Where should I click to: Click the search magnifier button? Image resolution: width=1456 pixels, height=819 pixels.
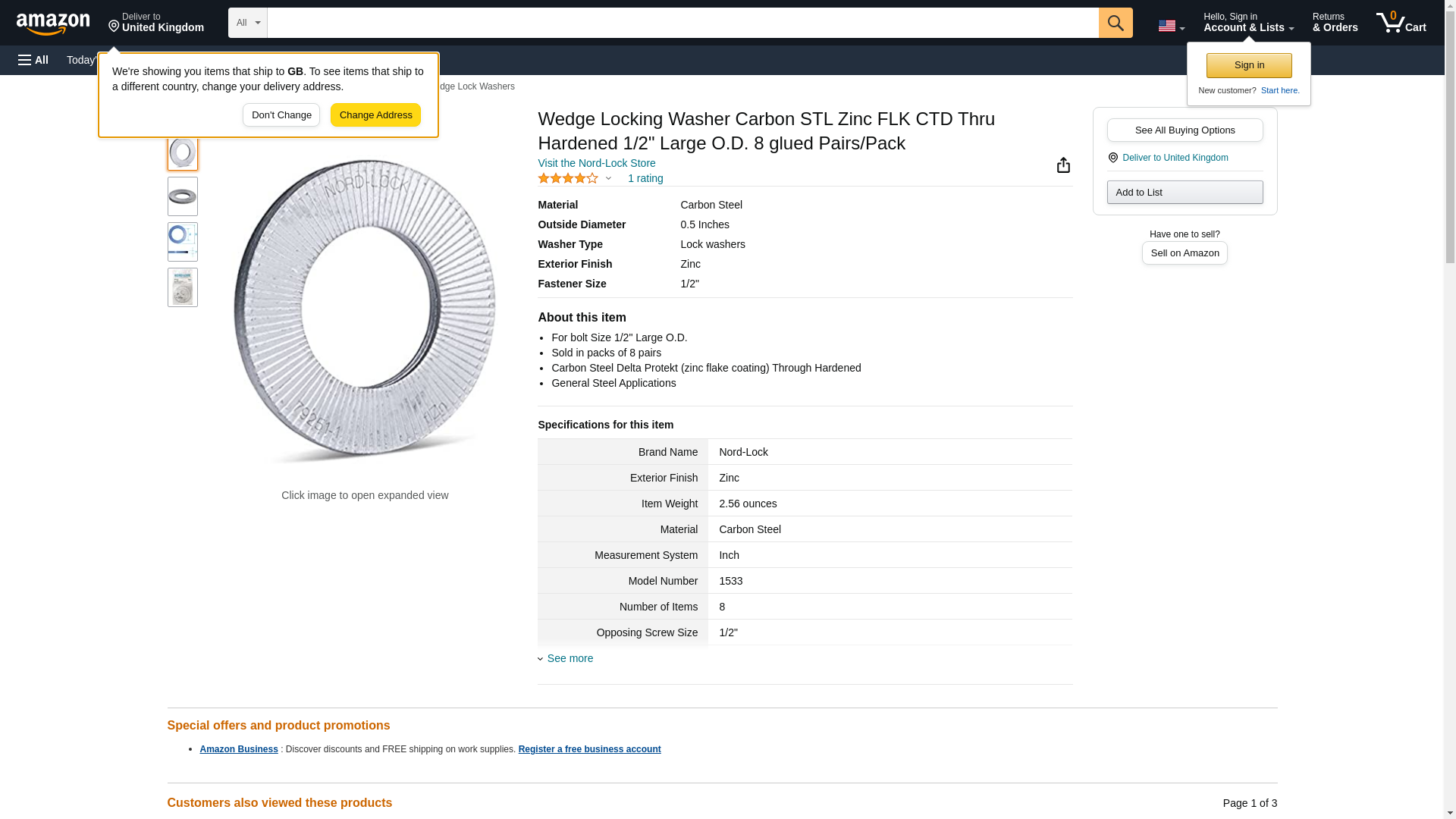point(1115,23)
